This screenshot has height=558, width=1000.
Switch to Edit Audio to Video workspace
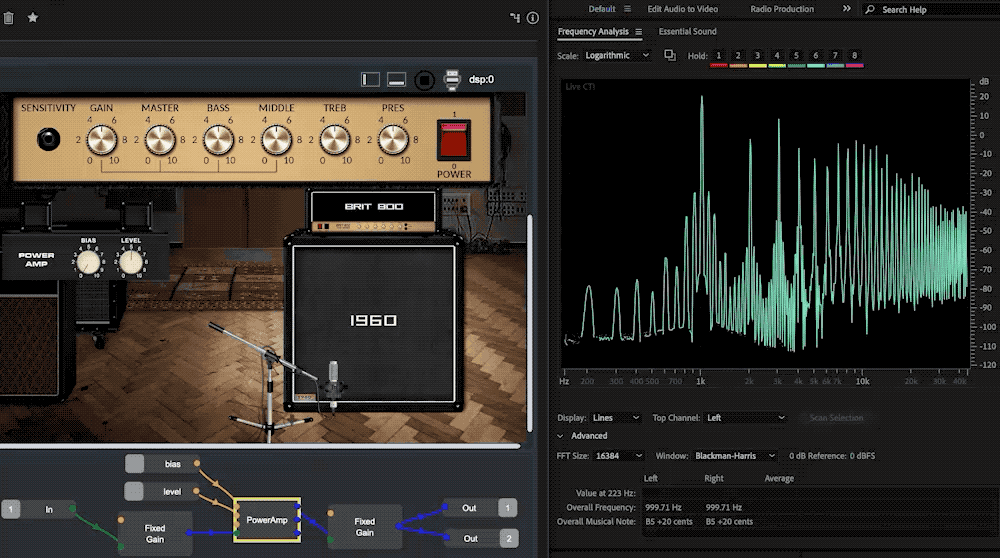[682, 9]
